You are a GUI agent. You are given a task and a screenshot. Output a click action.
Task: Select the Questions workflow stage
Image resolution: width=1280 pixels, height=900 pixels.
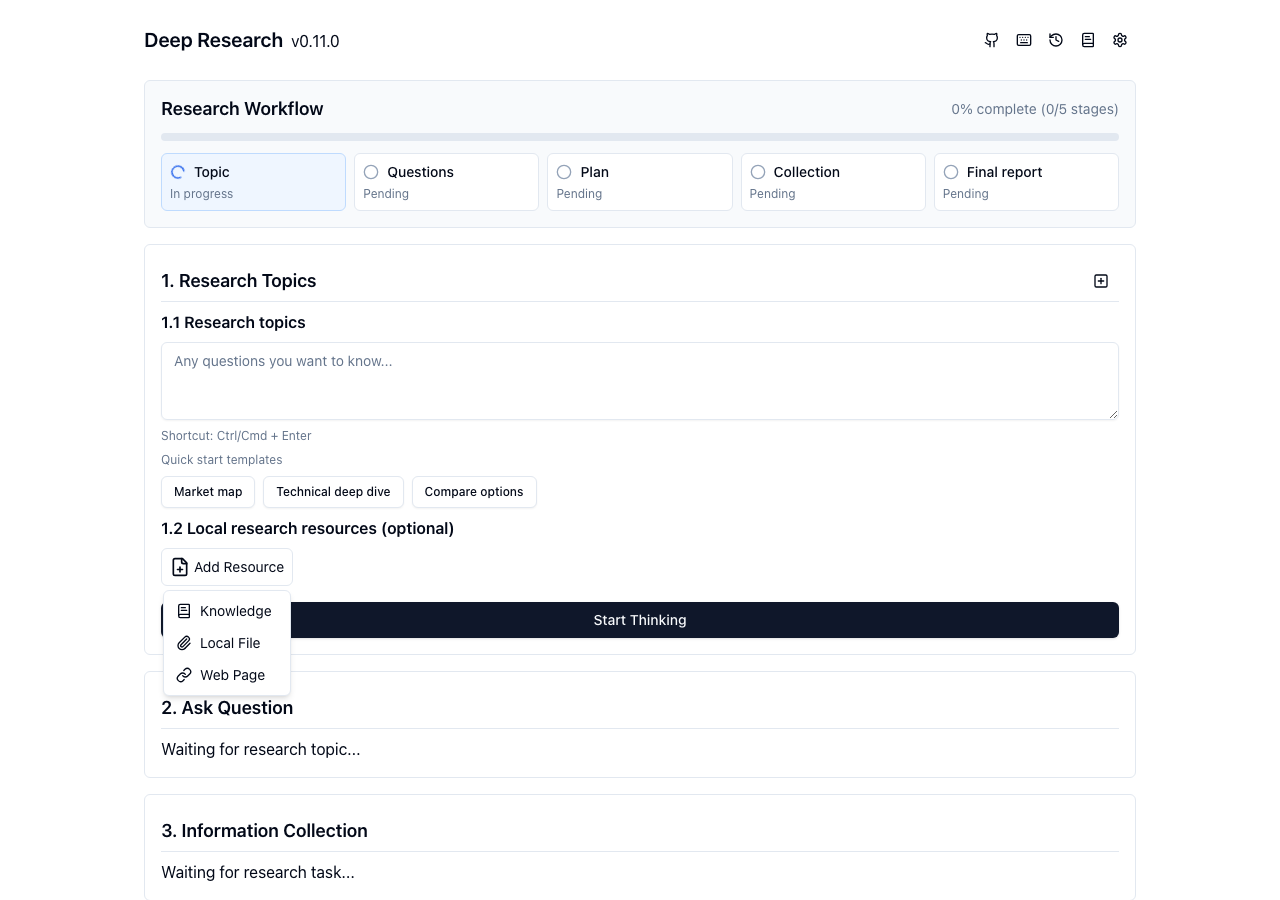click(446, 182)
